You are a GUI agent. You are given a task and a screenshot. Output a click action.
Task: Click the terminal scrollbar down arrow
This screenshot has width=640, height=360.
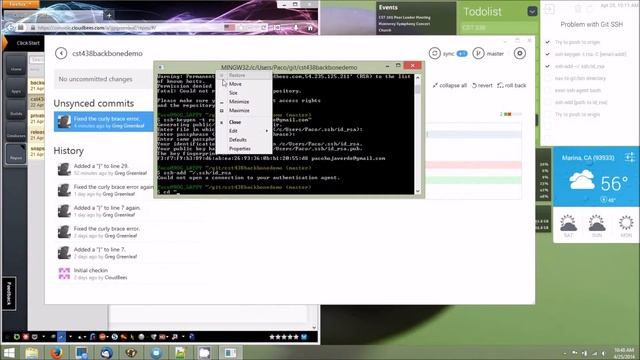(418, 191)
